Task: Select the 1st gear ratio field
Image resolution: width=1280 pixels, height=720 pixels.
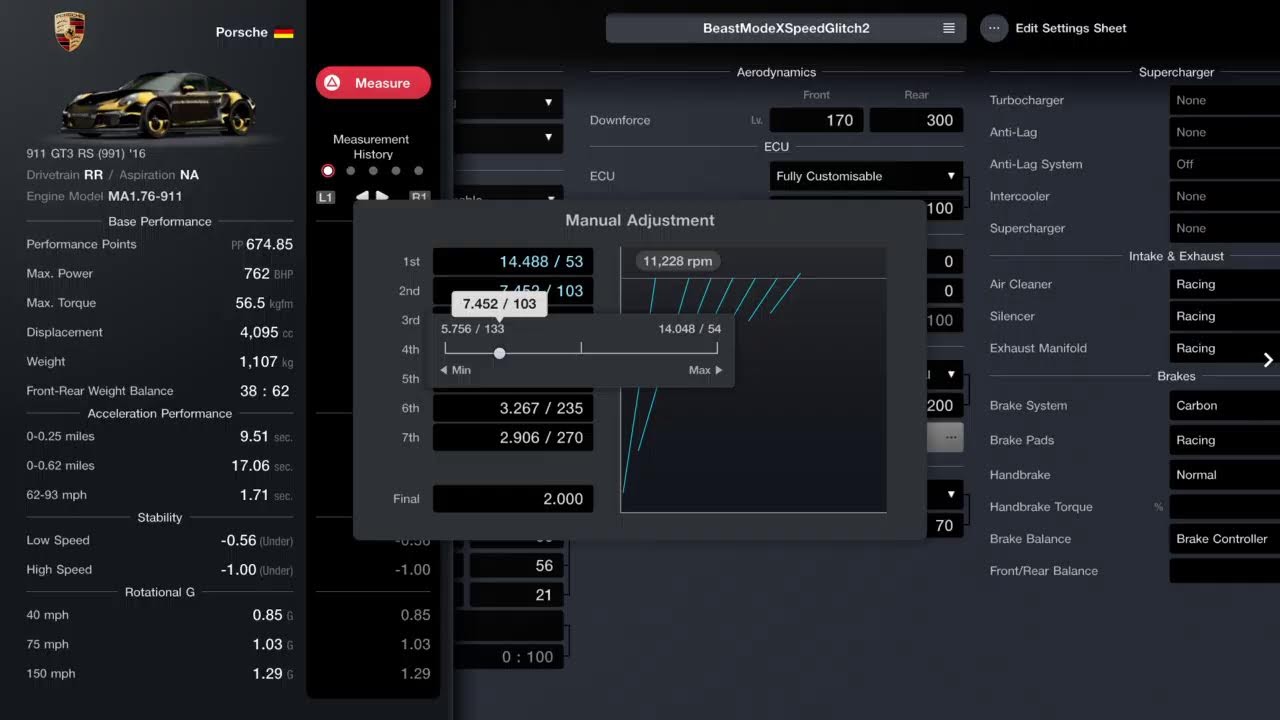Action: coord(513,262)
